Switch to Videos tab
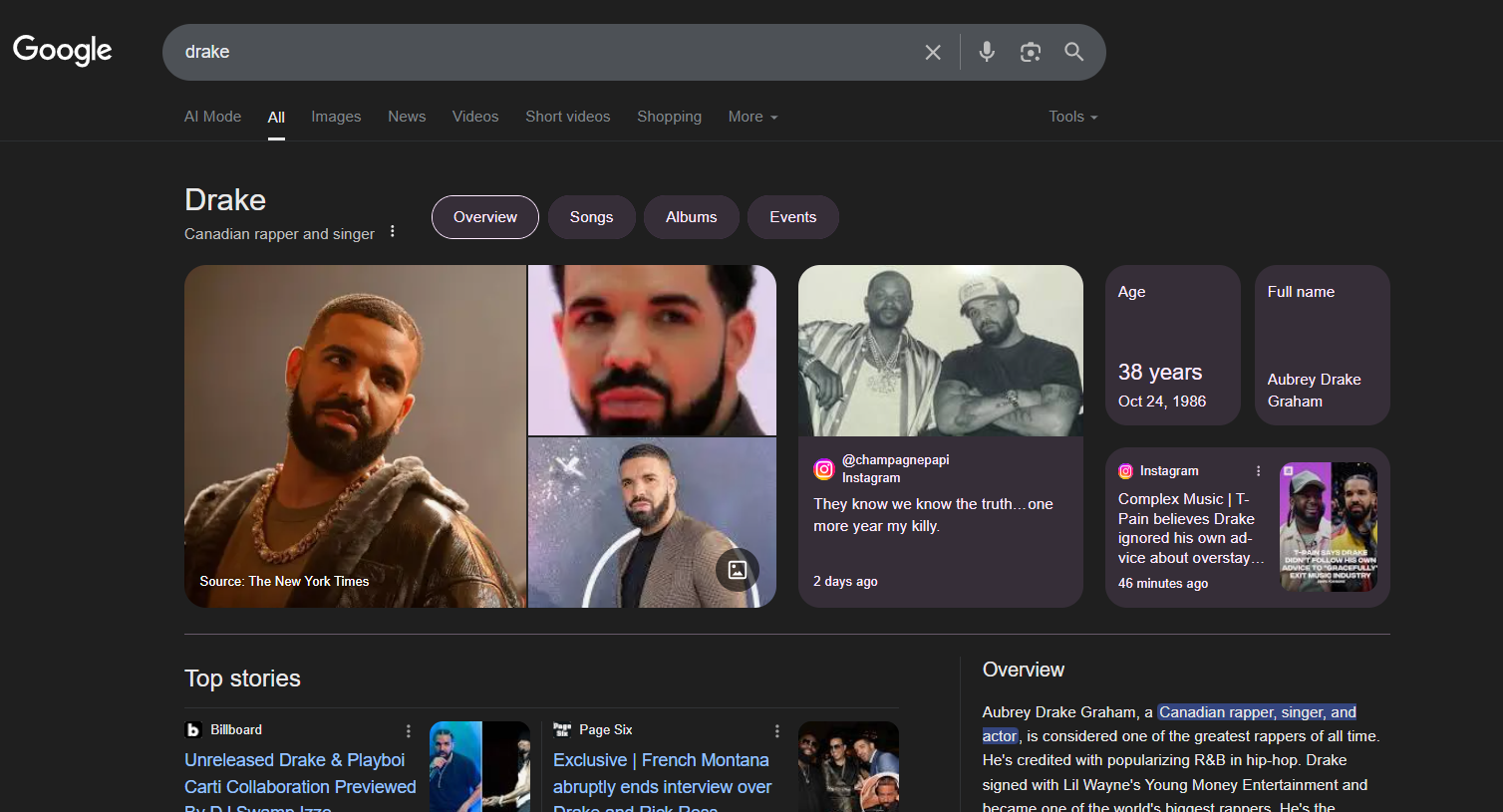The image size is (1503, 812). point(475,117)
